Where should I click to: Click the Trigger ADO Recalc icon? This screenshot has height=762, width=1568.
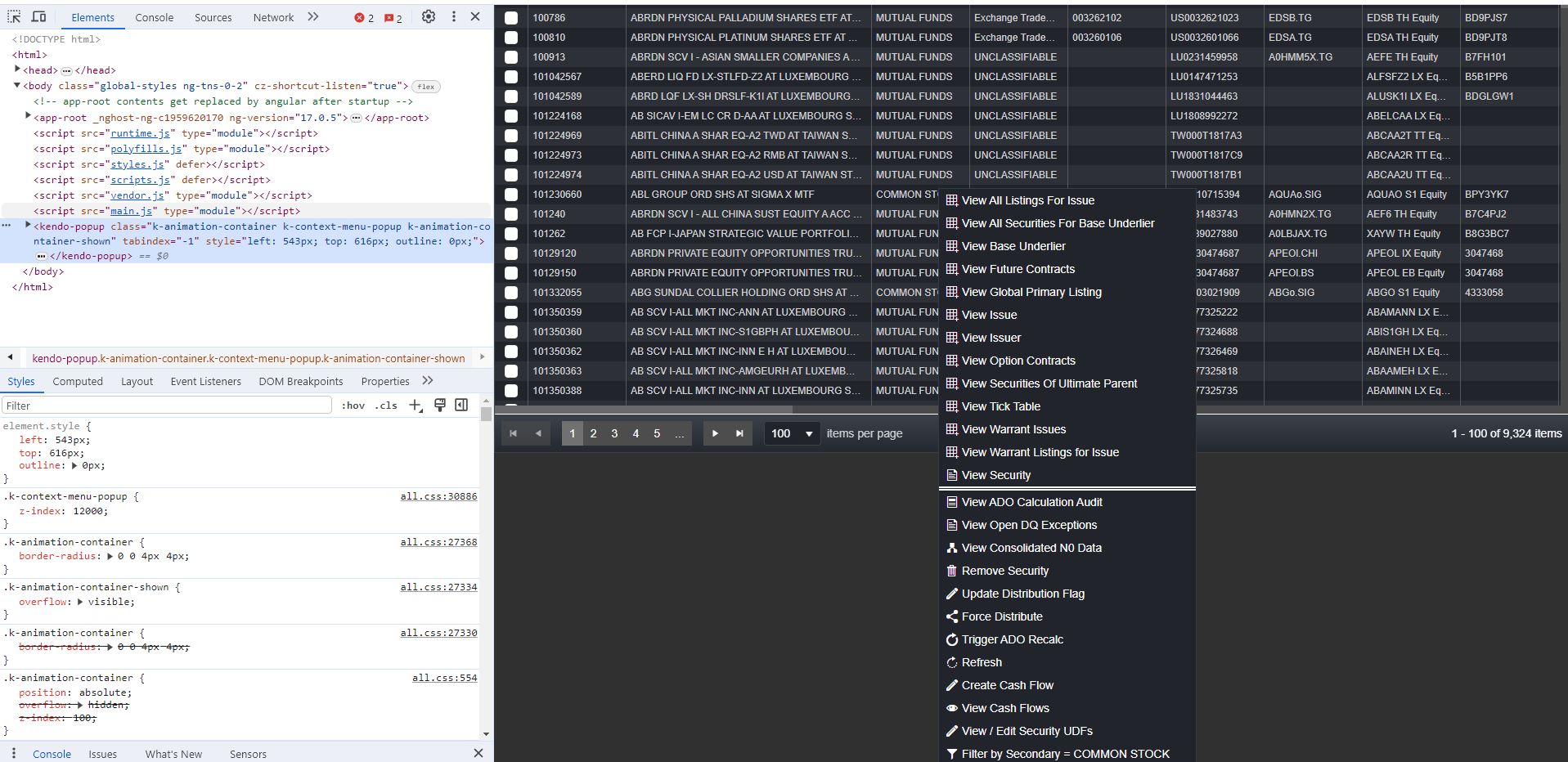pyautogui.click(x=951, y=639)
